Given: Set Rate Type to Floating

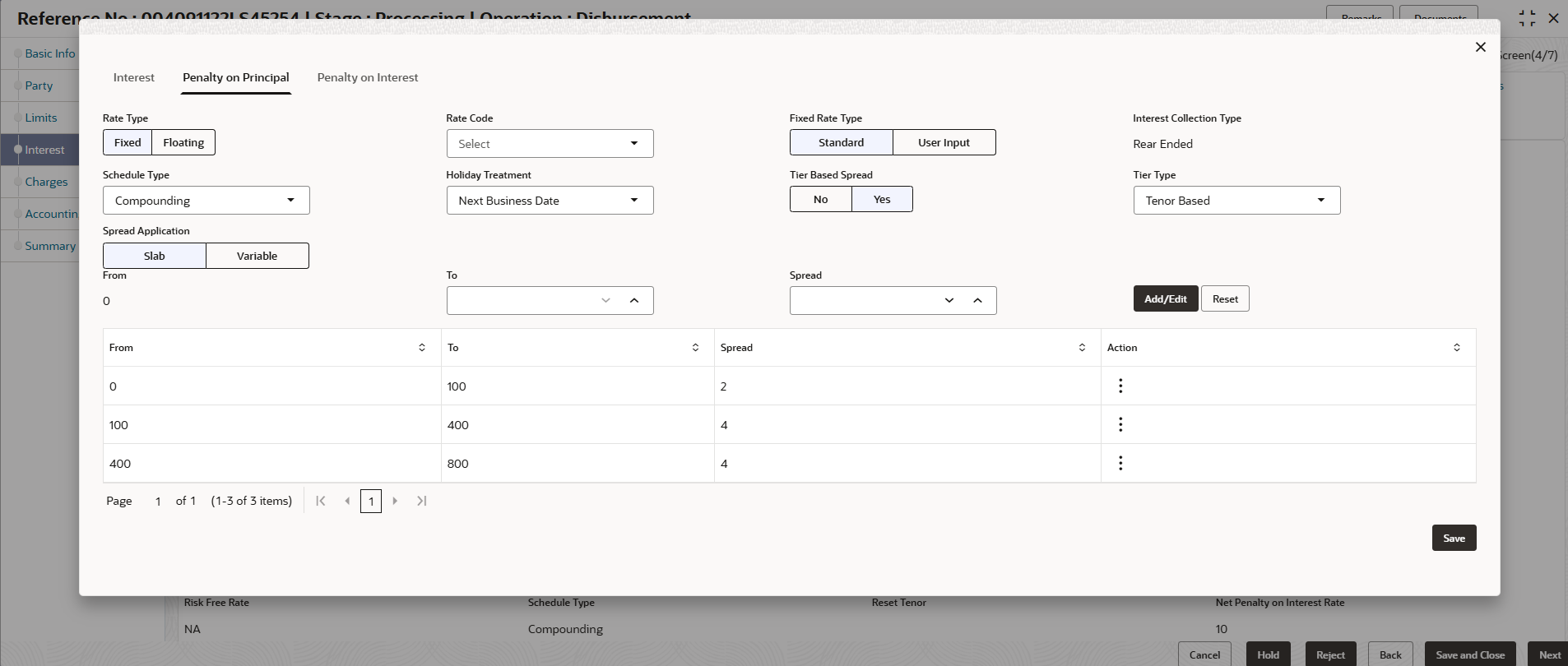Looking at the screenshot, I should pos(183,142).
